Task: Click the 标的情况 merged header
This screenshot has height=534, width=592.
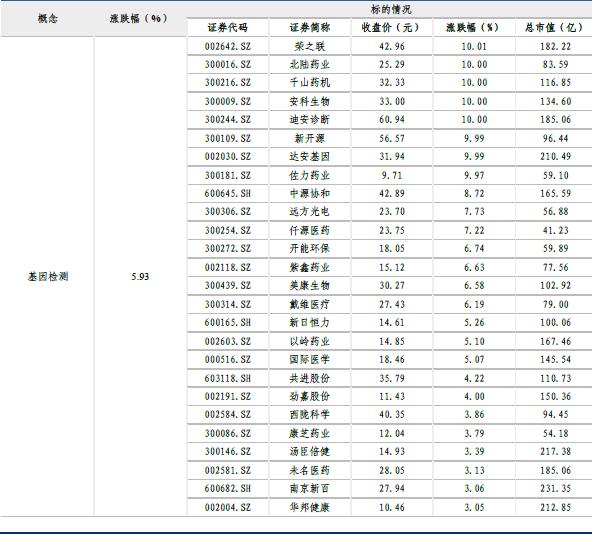Action: click(x=391, y=9)
